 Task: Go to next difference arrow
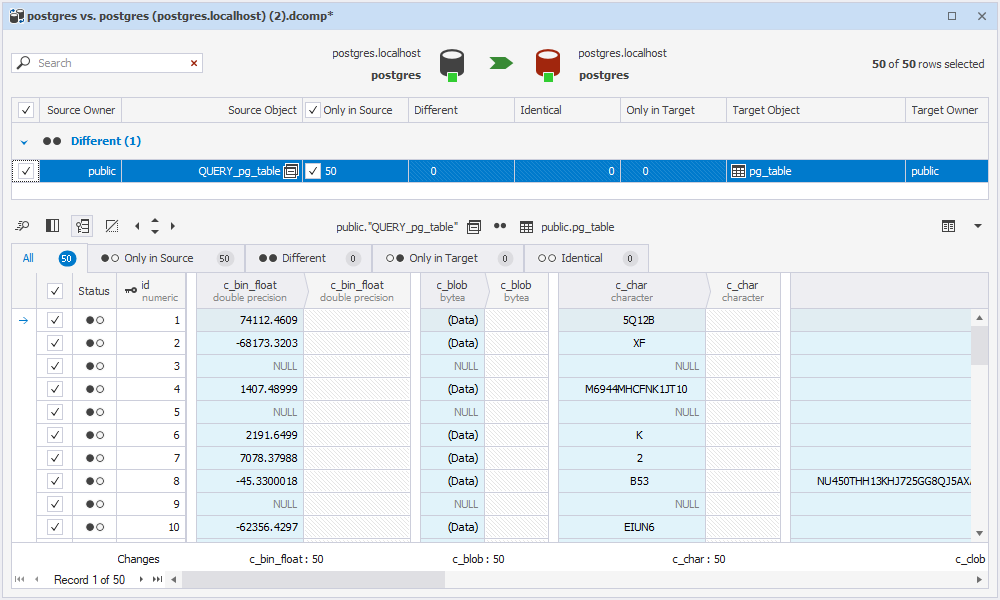[173, 226]
